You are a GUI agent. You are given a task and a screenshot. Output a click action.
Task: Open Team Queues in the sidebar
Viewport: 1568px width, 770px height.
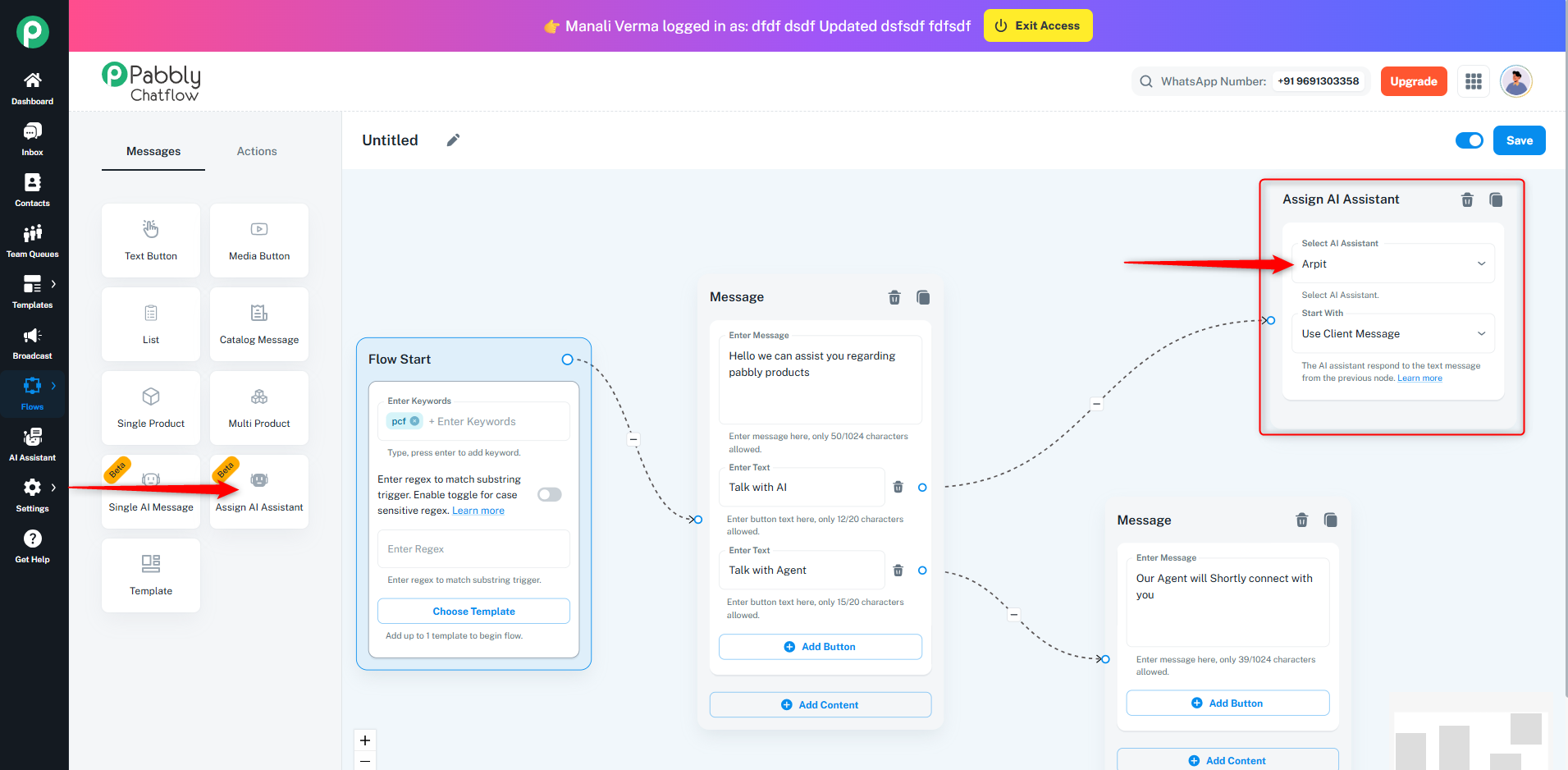[x=33, y=241]
